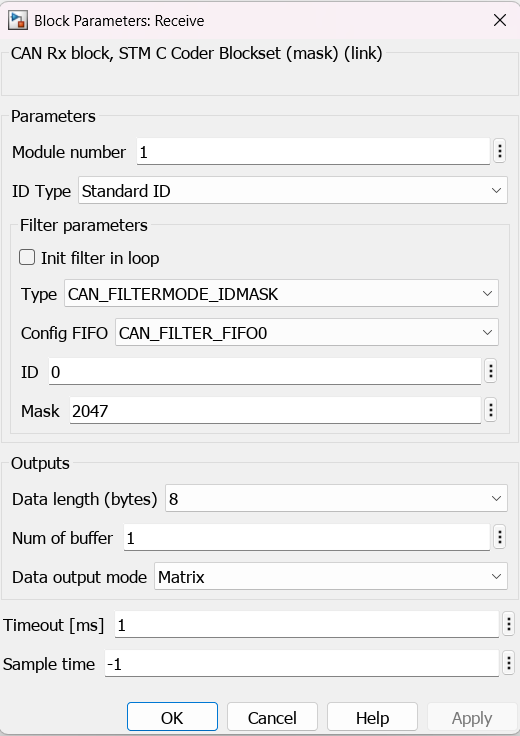Click into the Sample time input field

(x=301, y=664)
